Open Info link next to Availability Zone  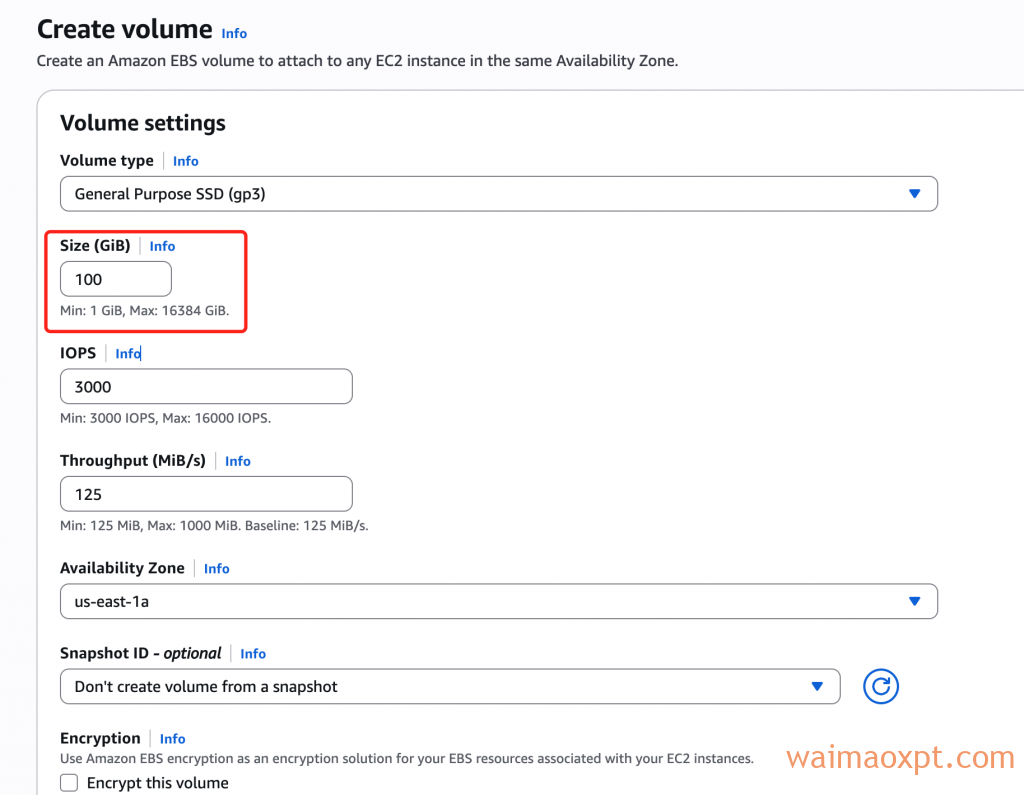point(216,568)
